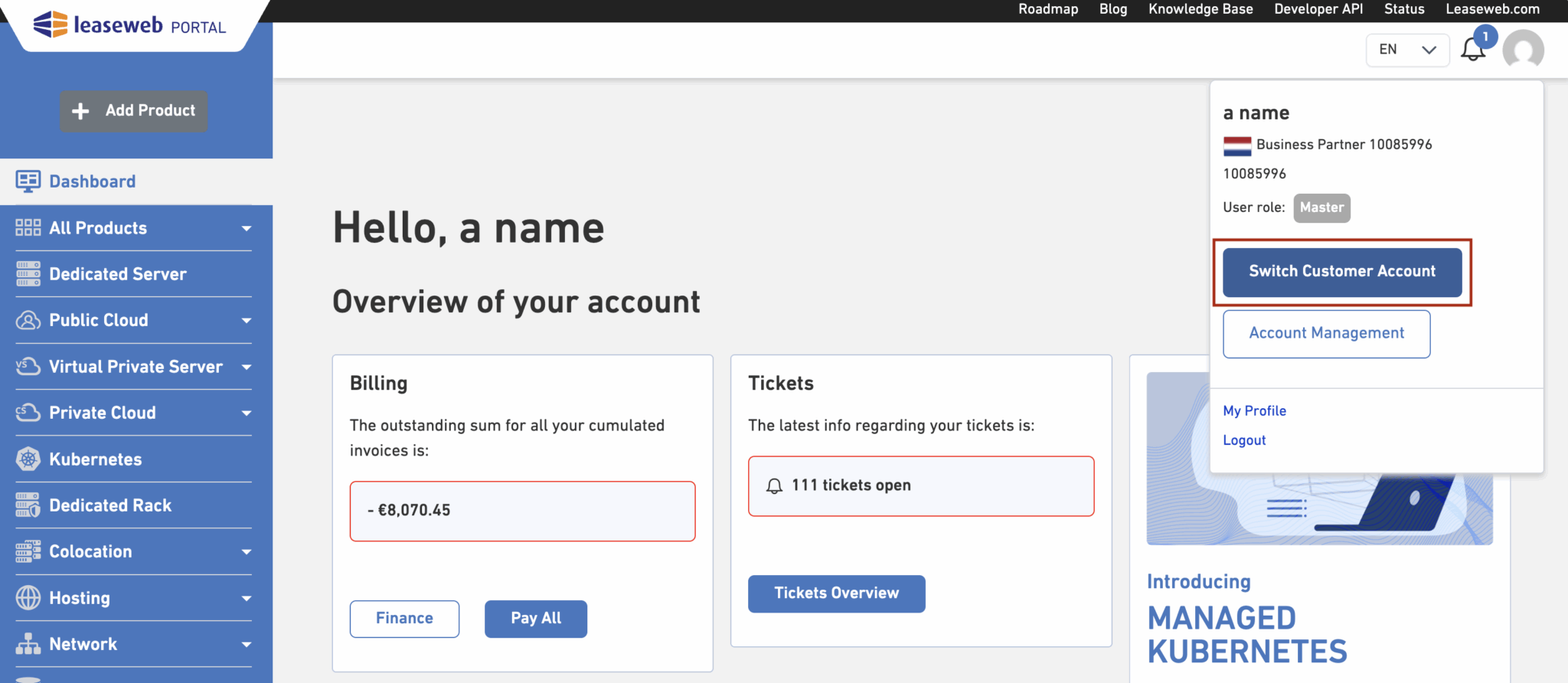The height and width of the screenshot is (683, 1568).
Task: Click Switch Customer Account button
Action: click(x=1342, y=272)
